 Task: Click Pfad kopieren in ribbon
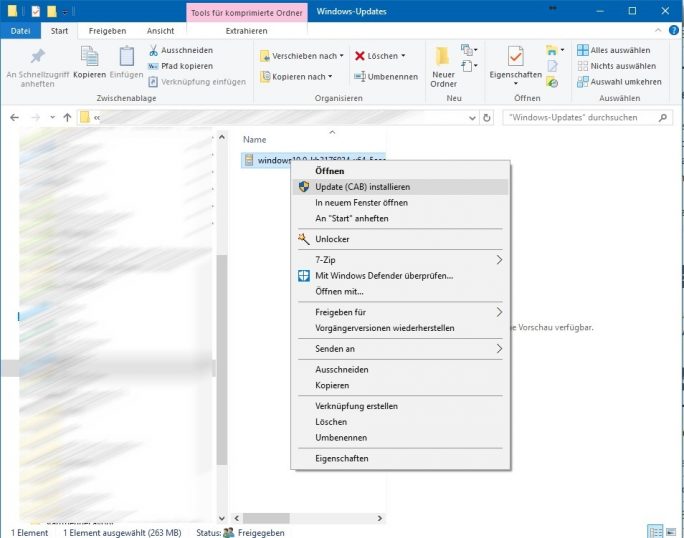coord(181,66)
